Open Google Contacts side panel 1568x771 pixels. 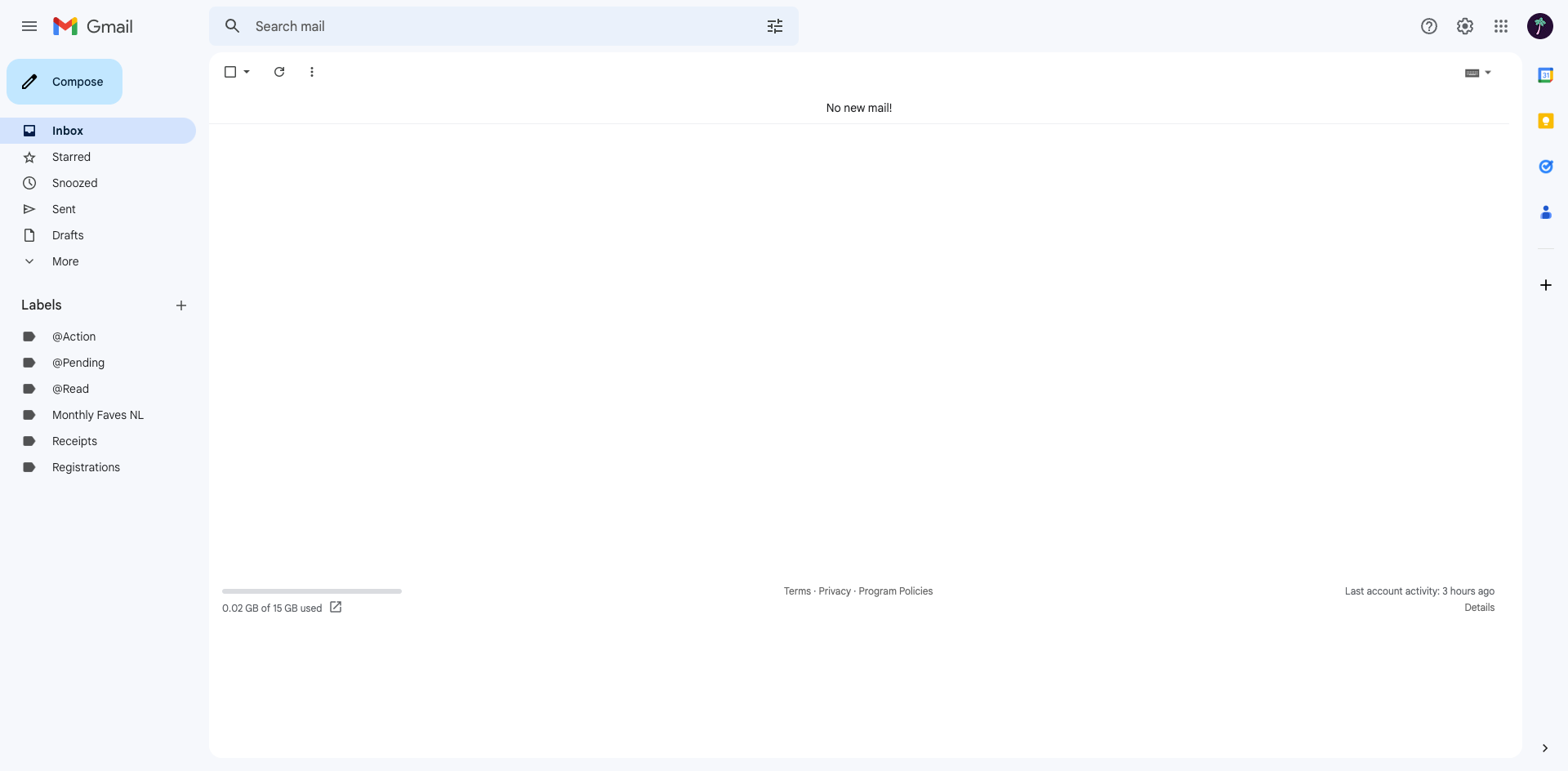(1546, 212)
